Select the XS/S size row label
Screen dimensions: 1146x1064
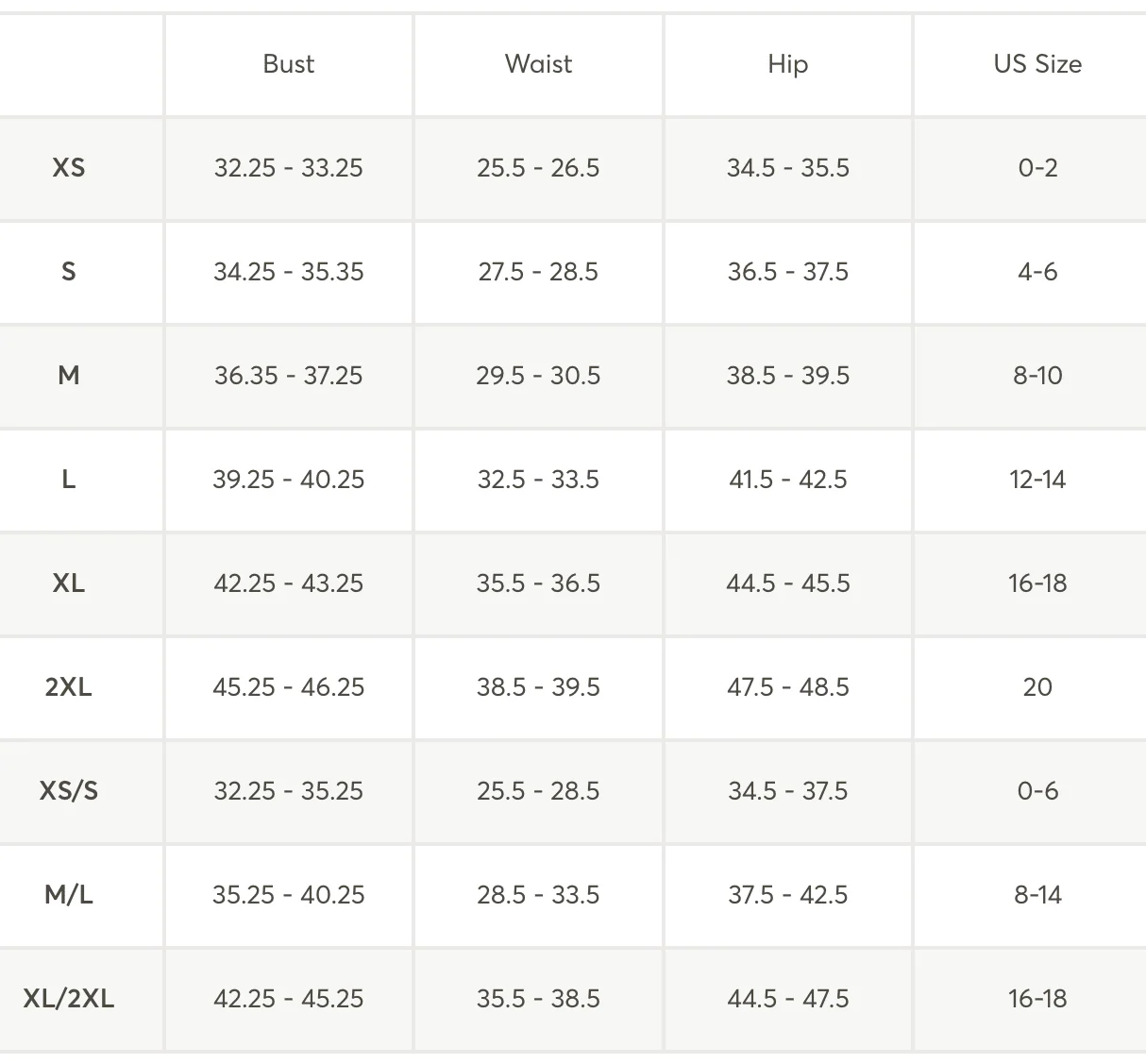pos(69,791)
